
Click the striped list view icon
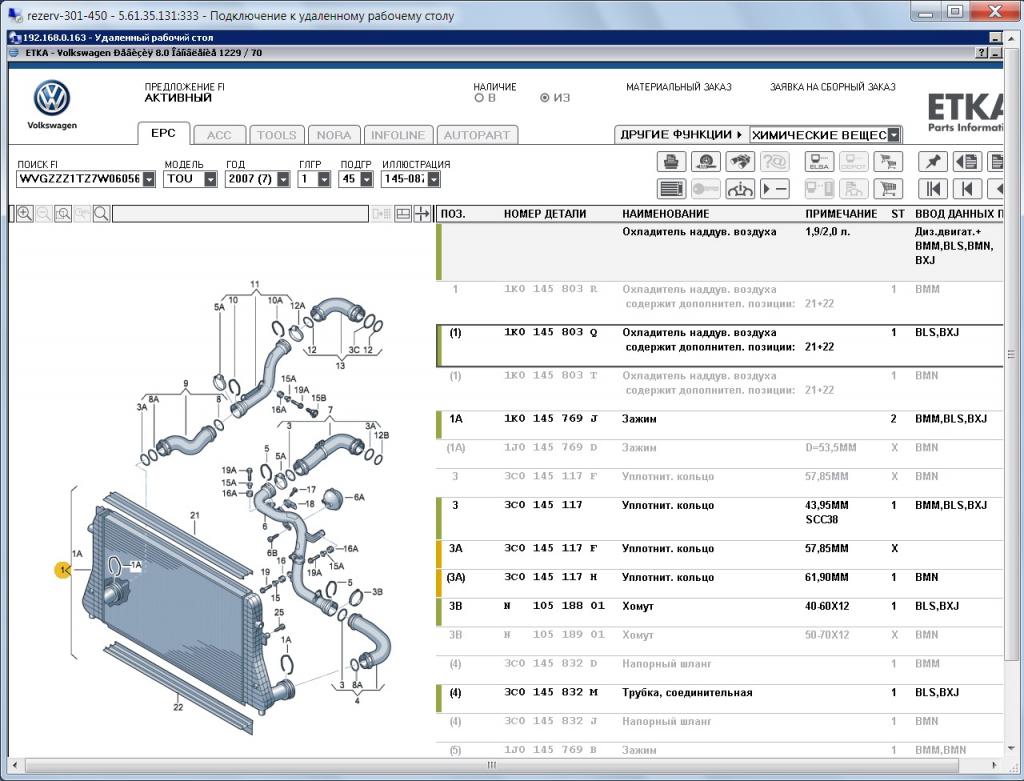click(x=671, y=189)
